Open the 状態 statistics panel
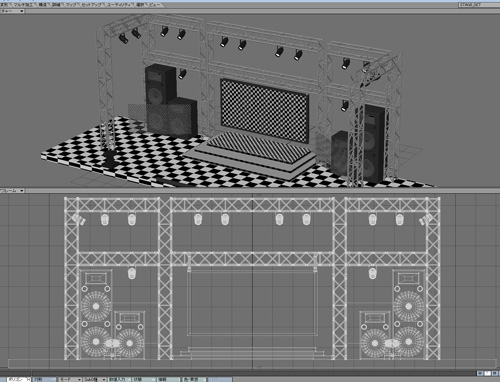The height and width of the screenshot is (382, 500). [144, 379]
